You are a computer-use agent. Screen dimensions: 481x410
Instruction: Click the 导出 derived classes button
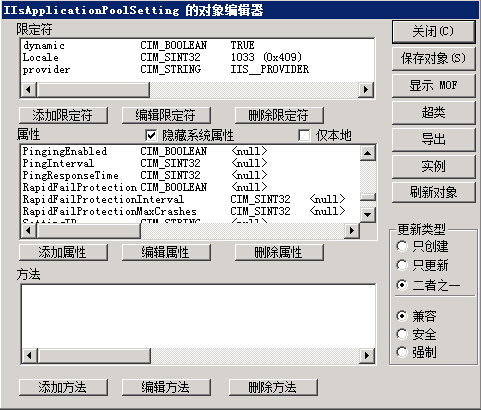433,139
